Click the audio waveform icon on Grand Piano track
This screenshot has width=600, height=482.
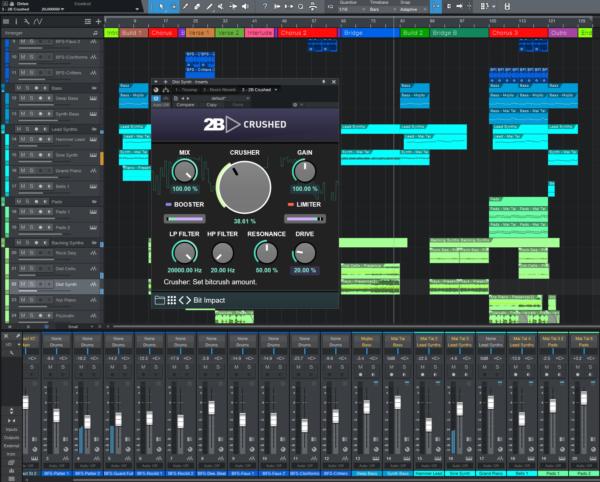tap(93, 171)
